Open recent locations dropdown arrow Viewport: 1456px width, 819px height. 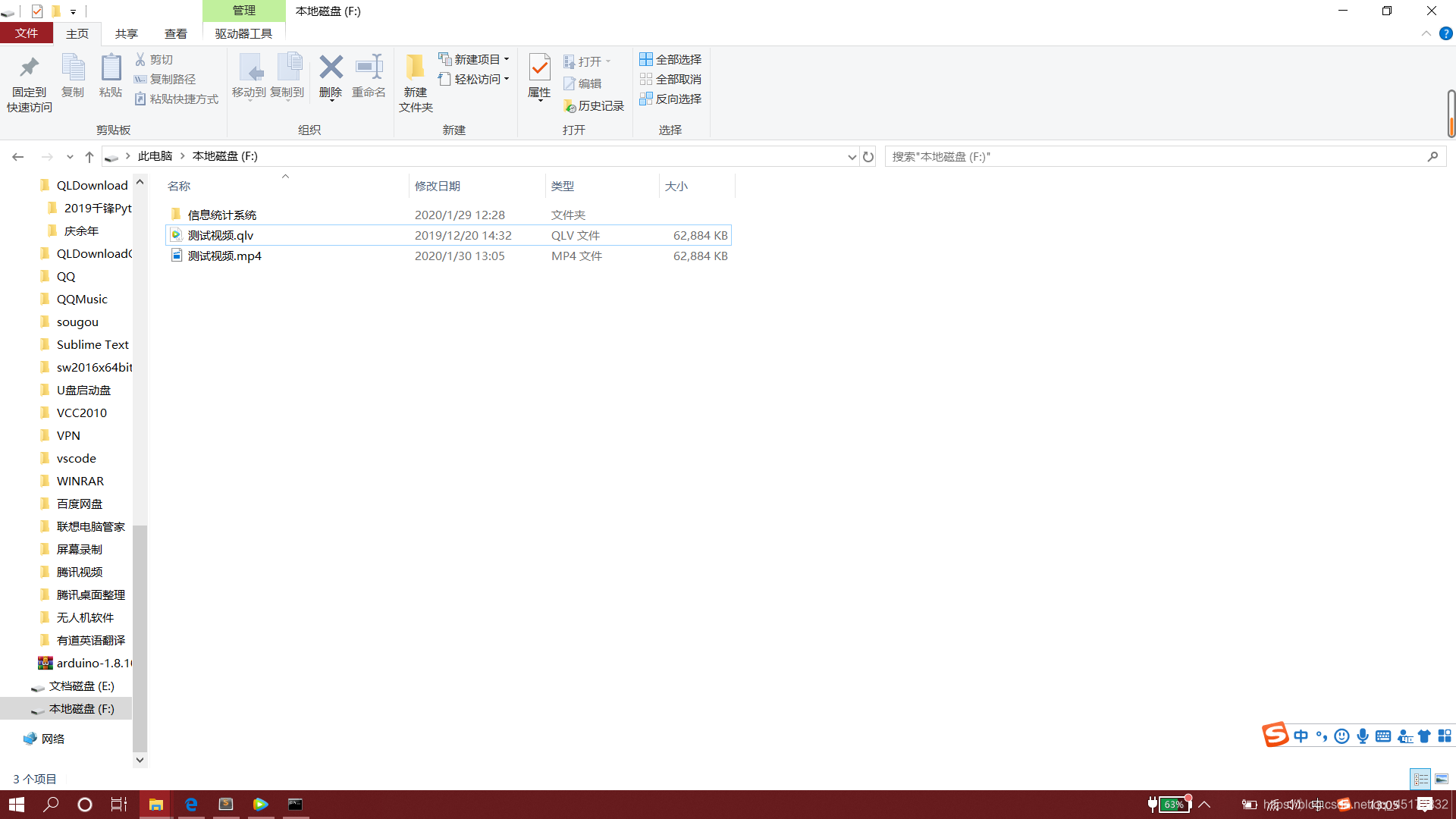(x=70, y=156)
